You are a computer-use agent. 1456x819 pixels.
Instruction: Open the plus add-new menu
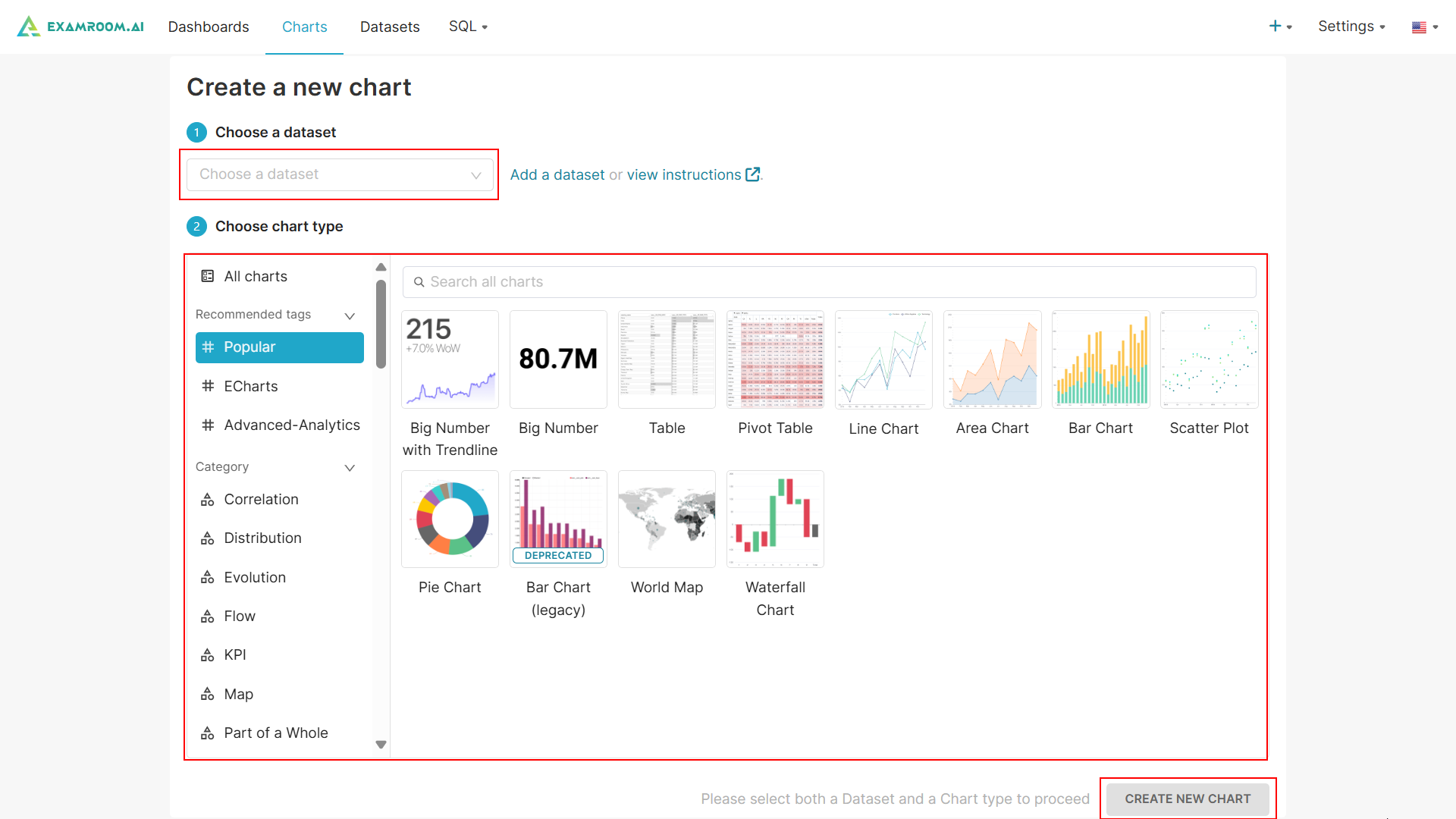[x=1280, y=27]
